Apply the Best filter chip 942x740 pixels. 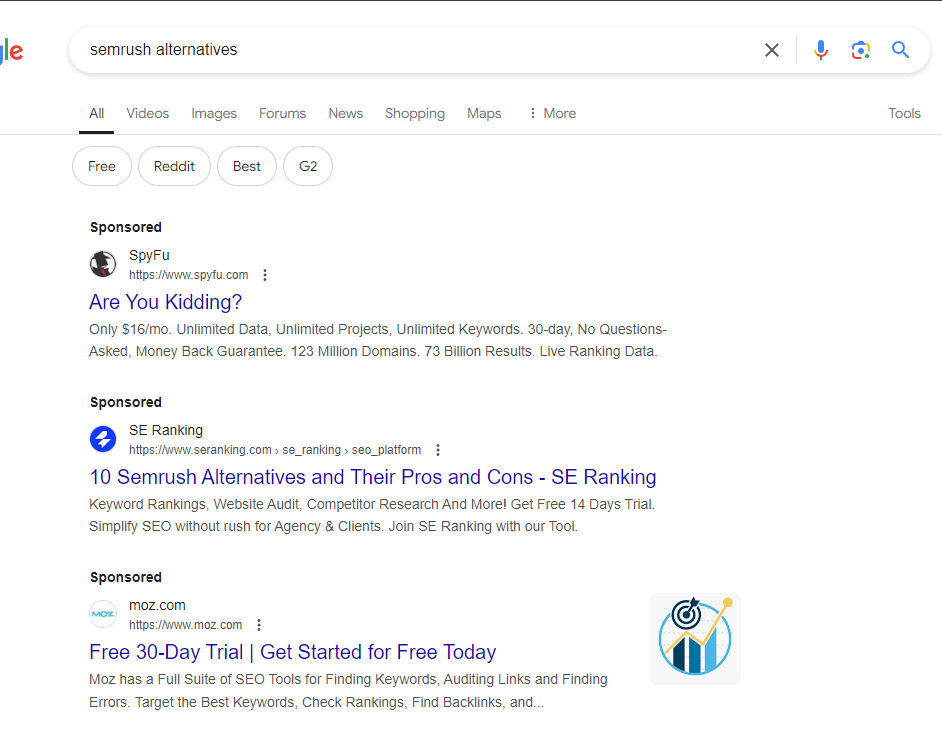pos(247,166)
